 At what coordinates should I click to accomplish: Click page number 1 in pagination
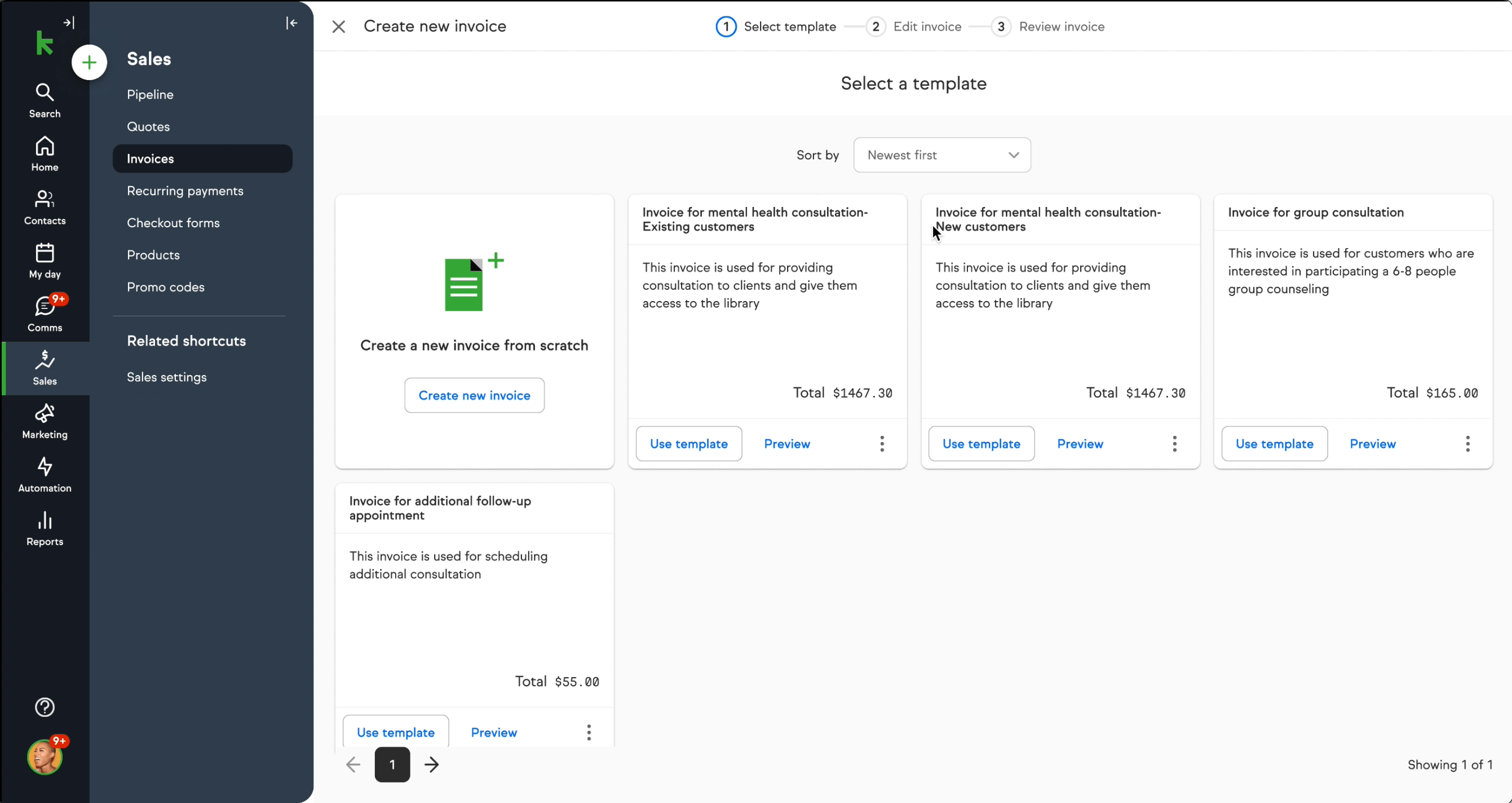pos(392,764)
